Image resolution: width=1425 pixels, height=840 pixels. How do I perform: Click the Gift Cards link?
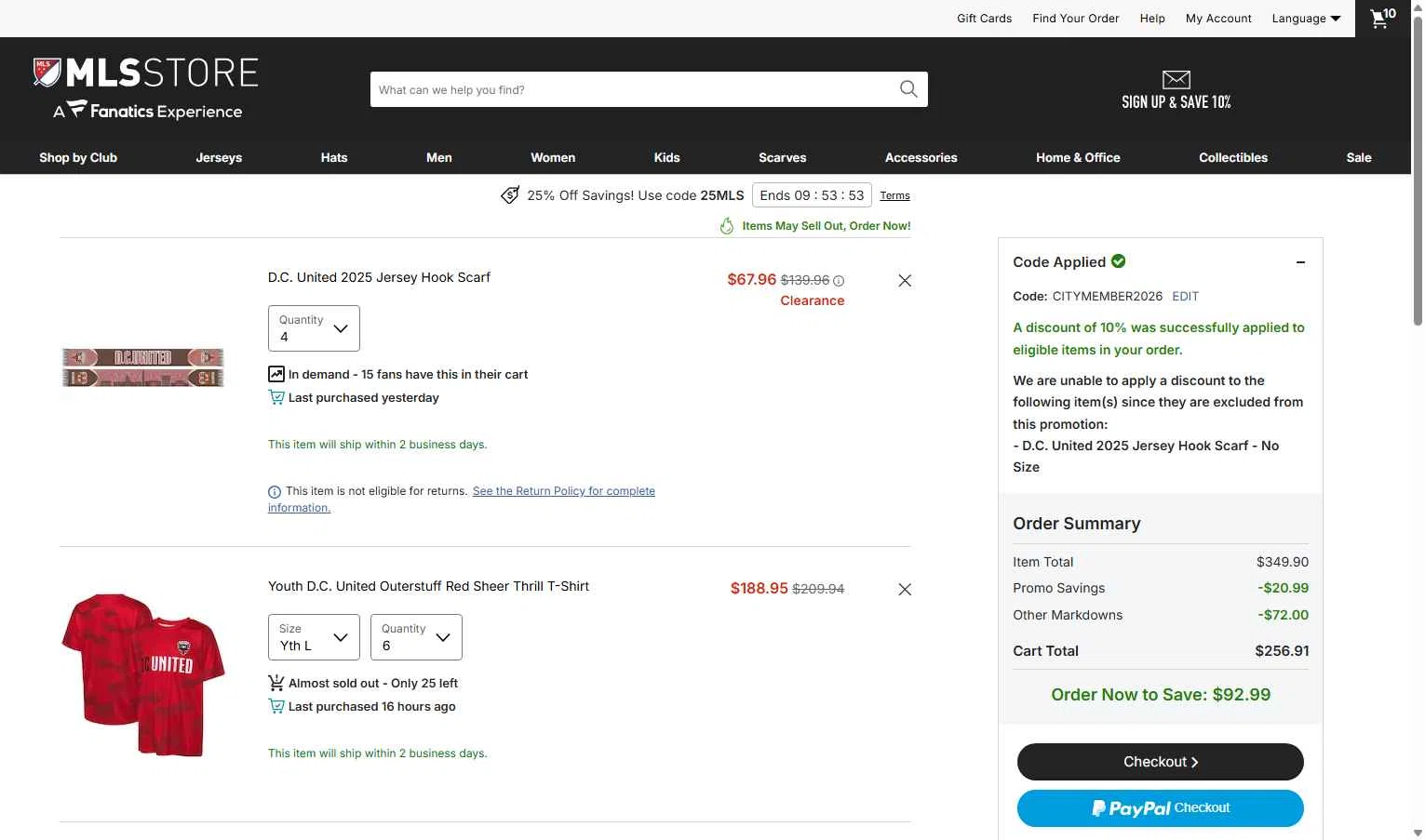point(985,19)
